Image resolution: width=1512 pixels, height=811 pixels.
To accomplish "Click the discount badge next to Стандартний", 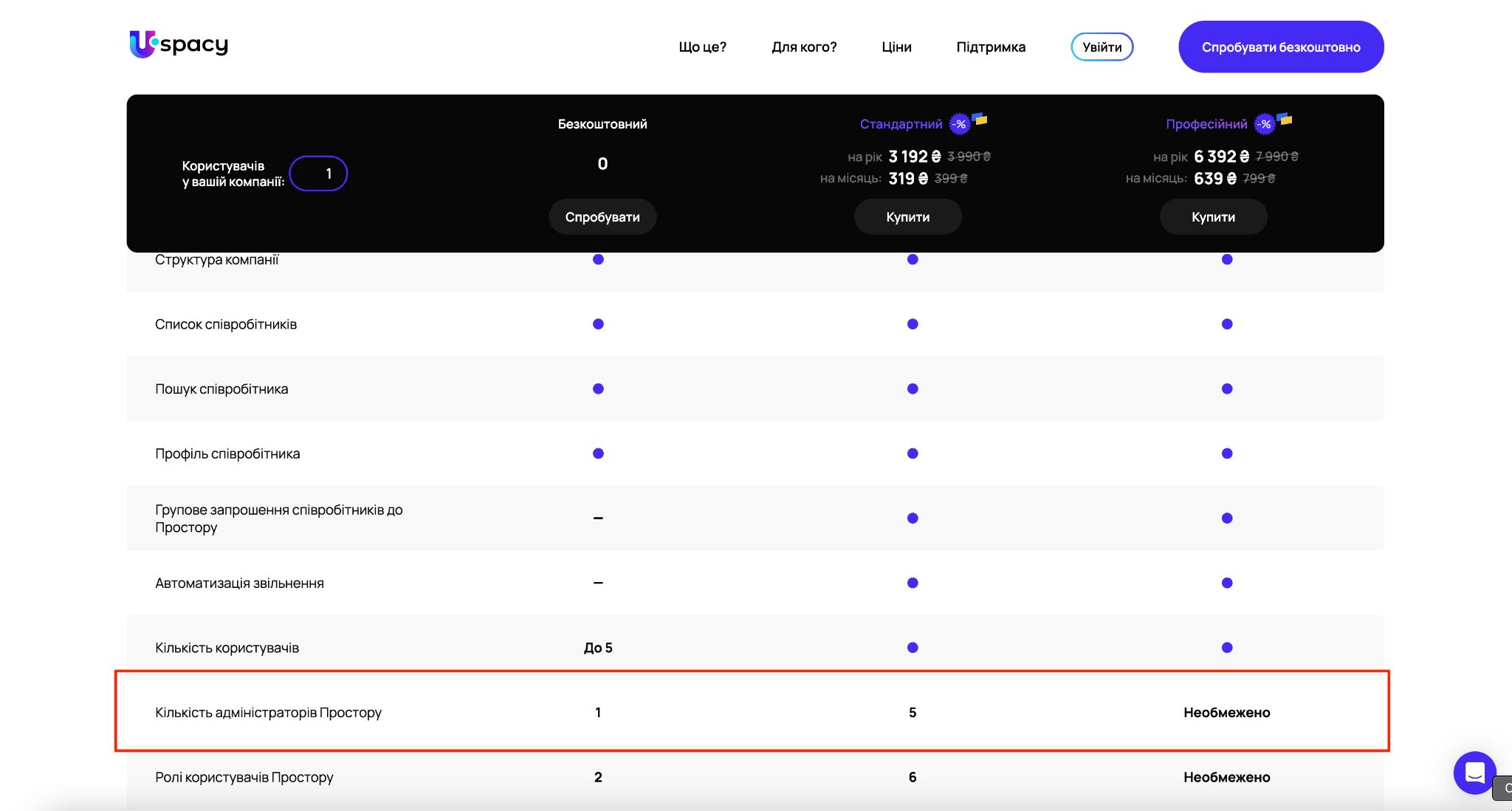I will click(x=959, y=124).
